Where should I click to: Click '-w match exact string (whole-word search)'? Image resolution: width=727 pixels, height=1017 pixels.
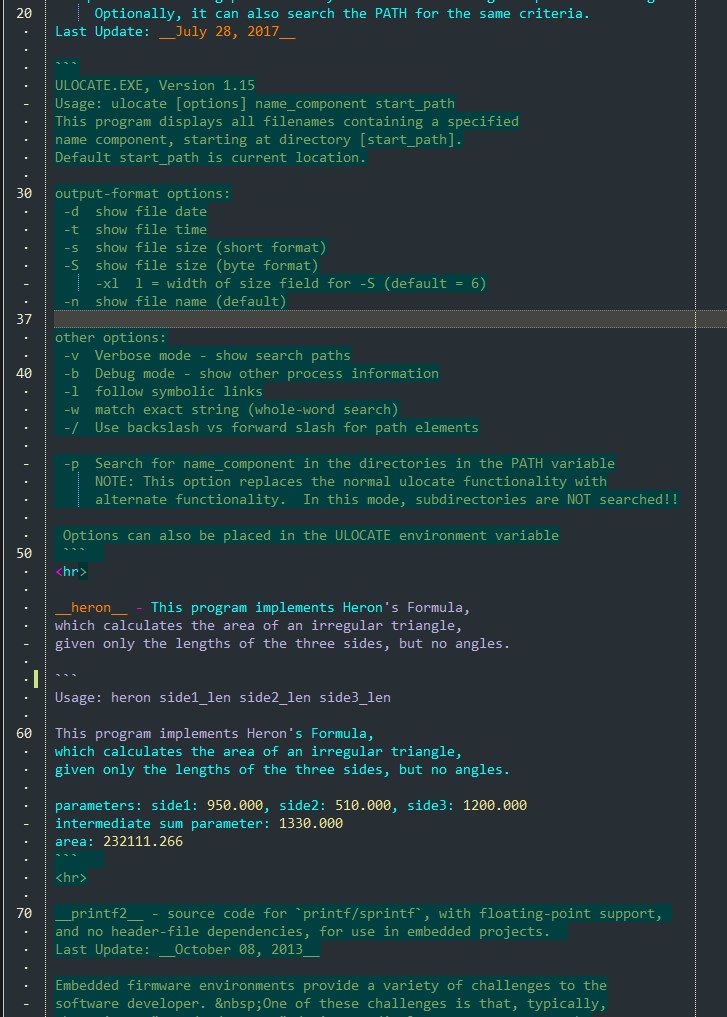coord(231,409)
